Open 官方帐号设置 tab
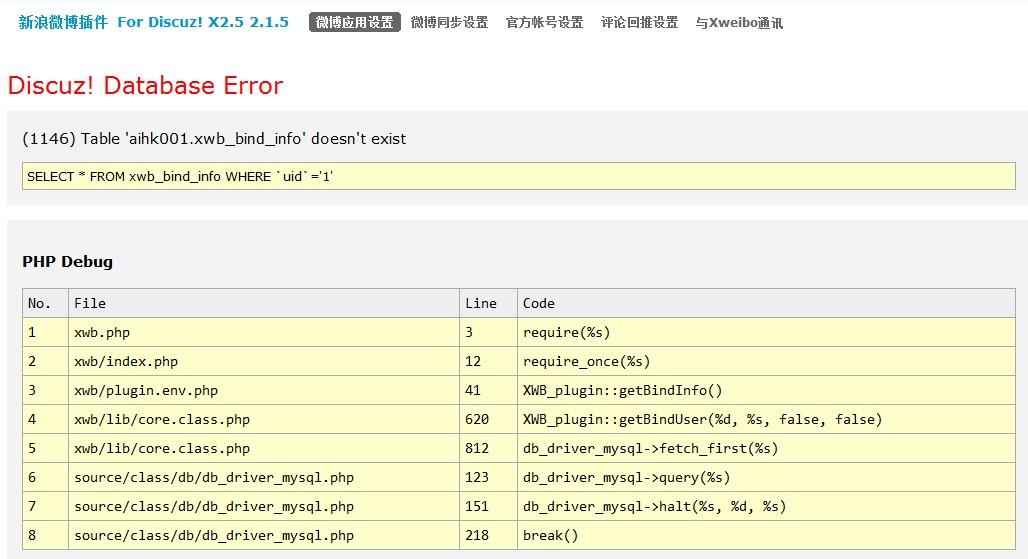The image size is (1028, 559). (x=545, y=22)
